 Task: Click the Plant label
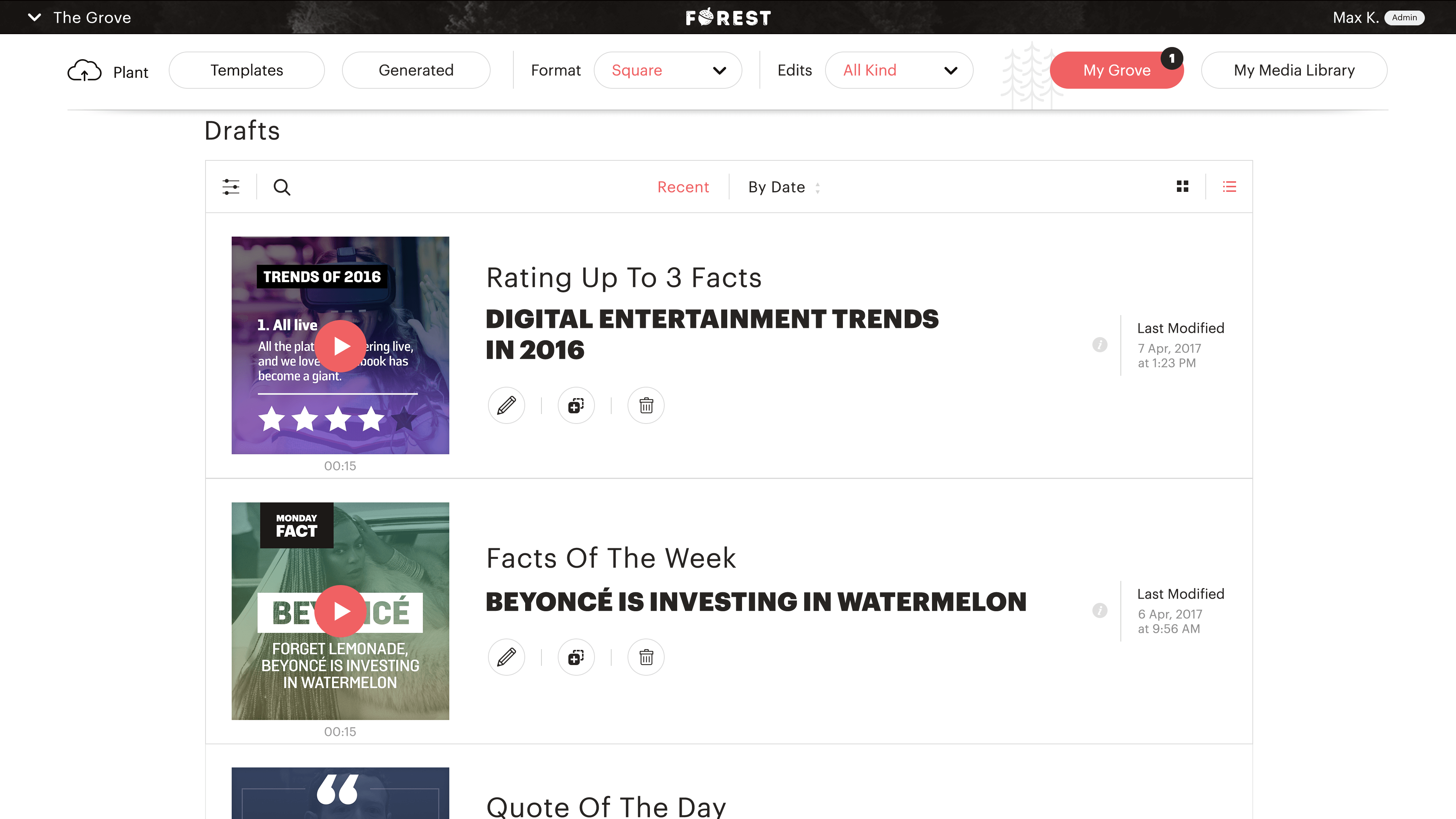coord(130,72)
